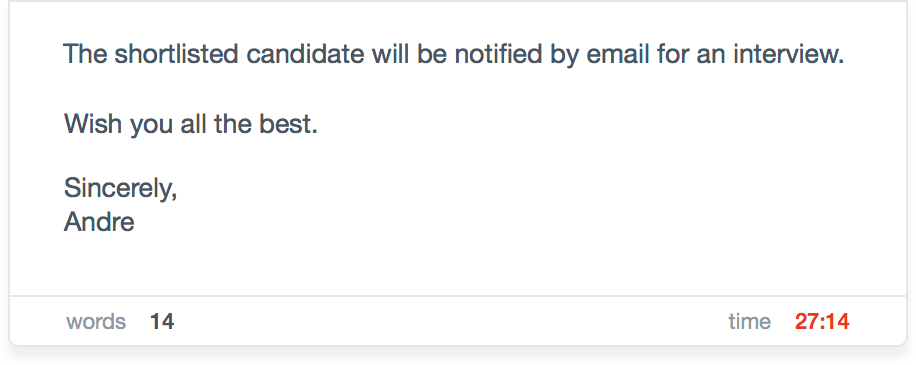The image size is (916, 365).
Task: Click the empty footer area between counters
Action: [x=450, y=321]
